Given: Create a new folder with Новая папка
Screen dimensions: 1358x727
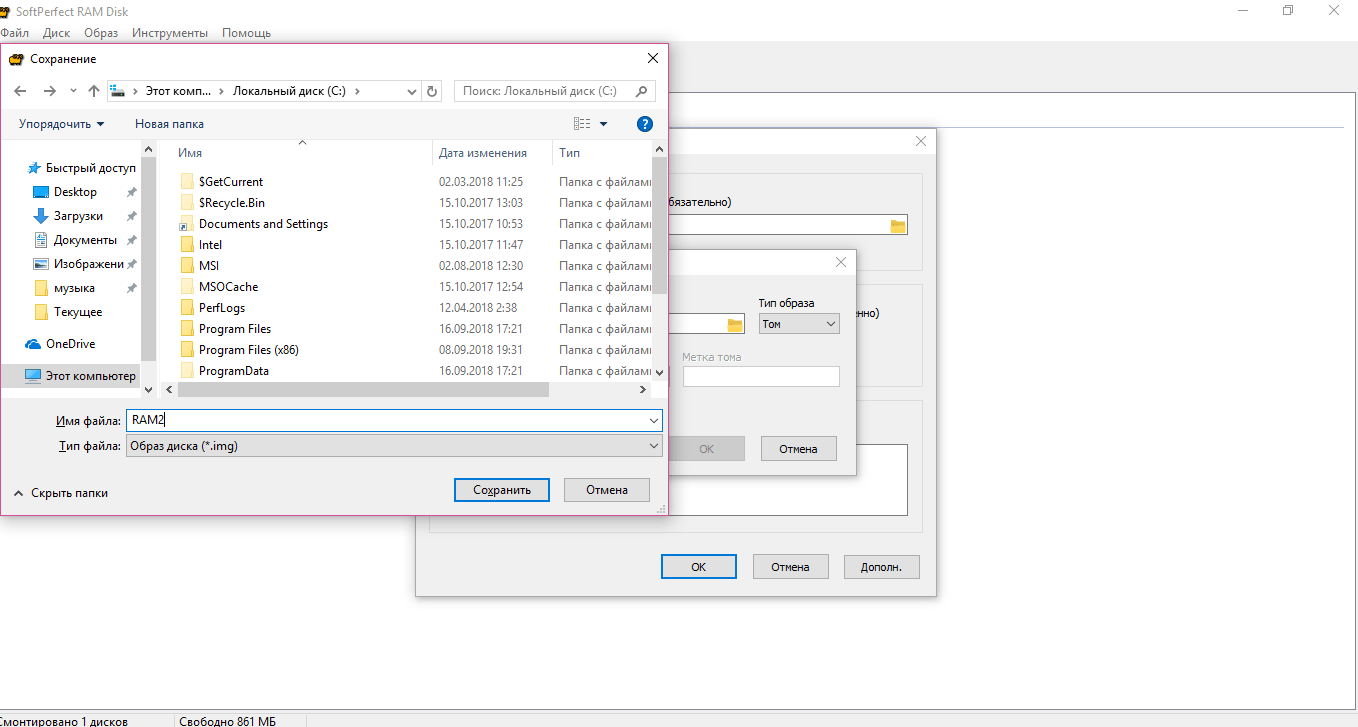Looking at the screenshot, I should pyautogui.click(x=169, y=124).
